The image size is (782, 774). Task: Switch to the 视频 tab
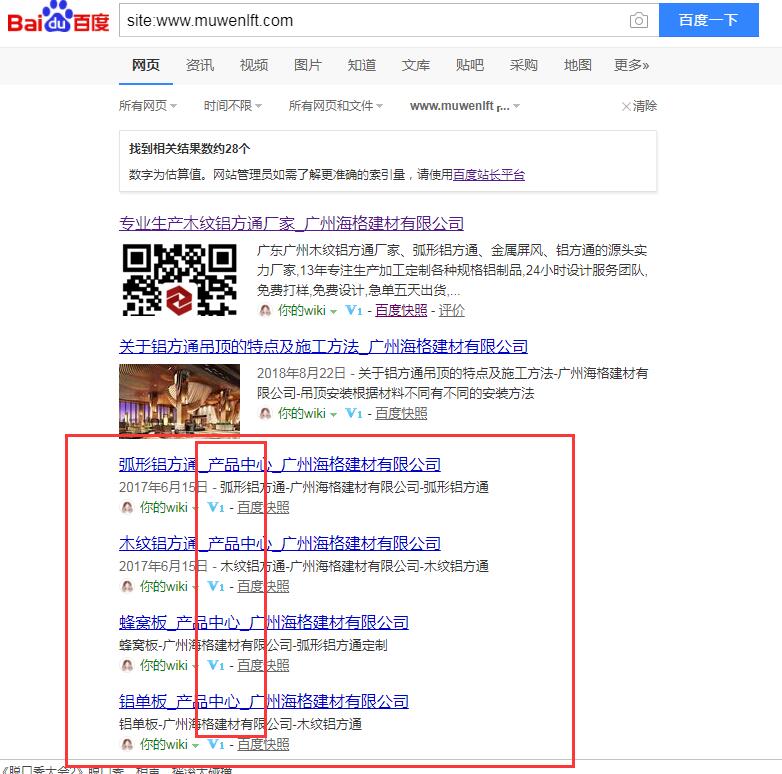coord(254,65)
